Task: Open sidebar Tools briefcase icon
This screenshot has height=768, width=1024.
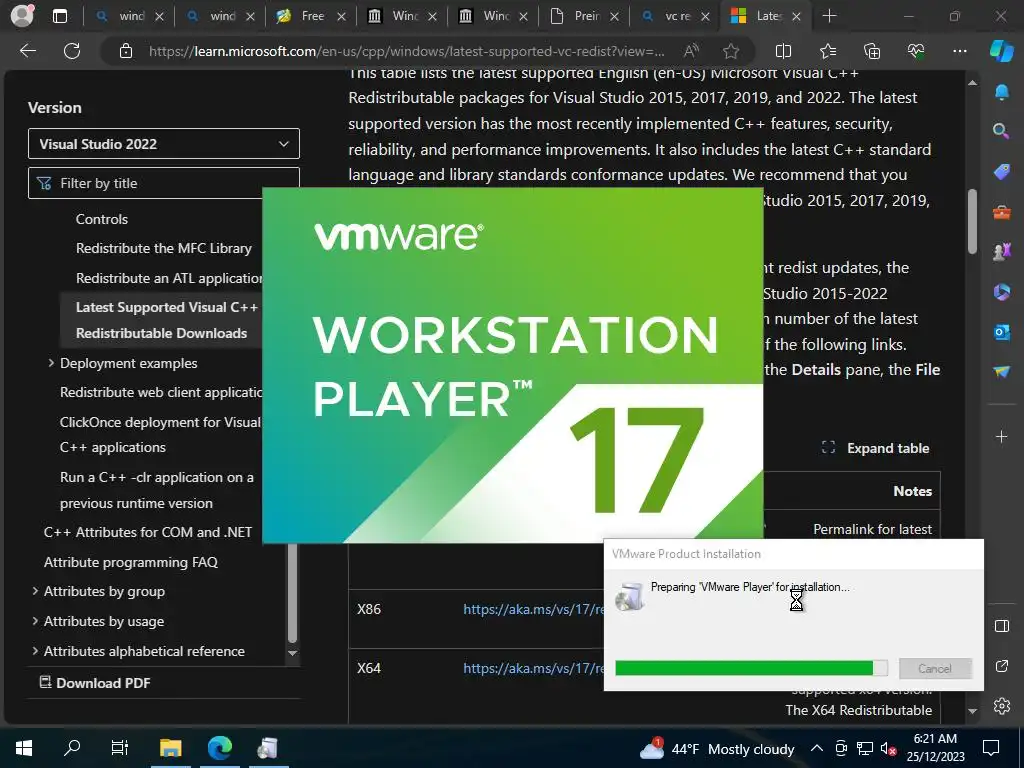Action: [x=1001, y=212]
